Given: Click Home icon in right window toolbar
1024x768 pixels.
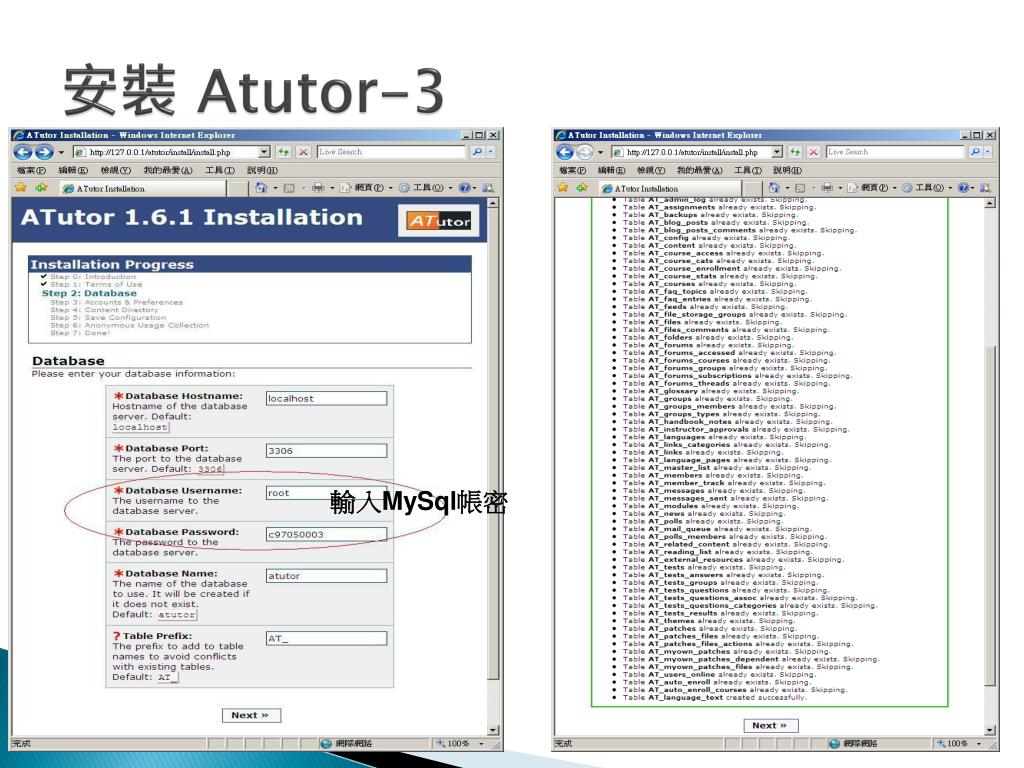Looking at the screenshot, I should 774,188.
